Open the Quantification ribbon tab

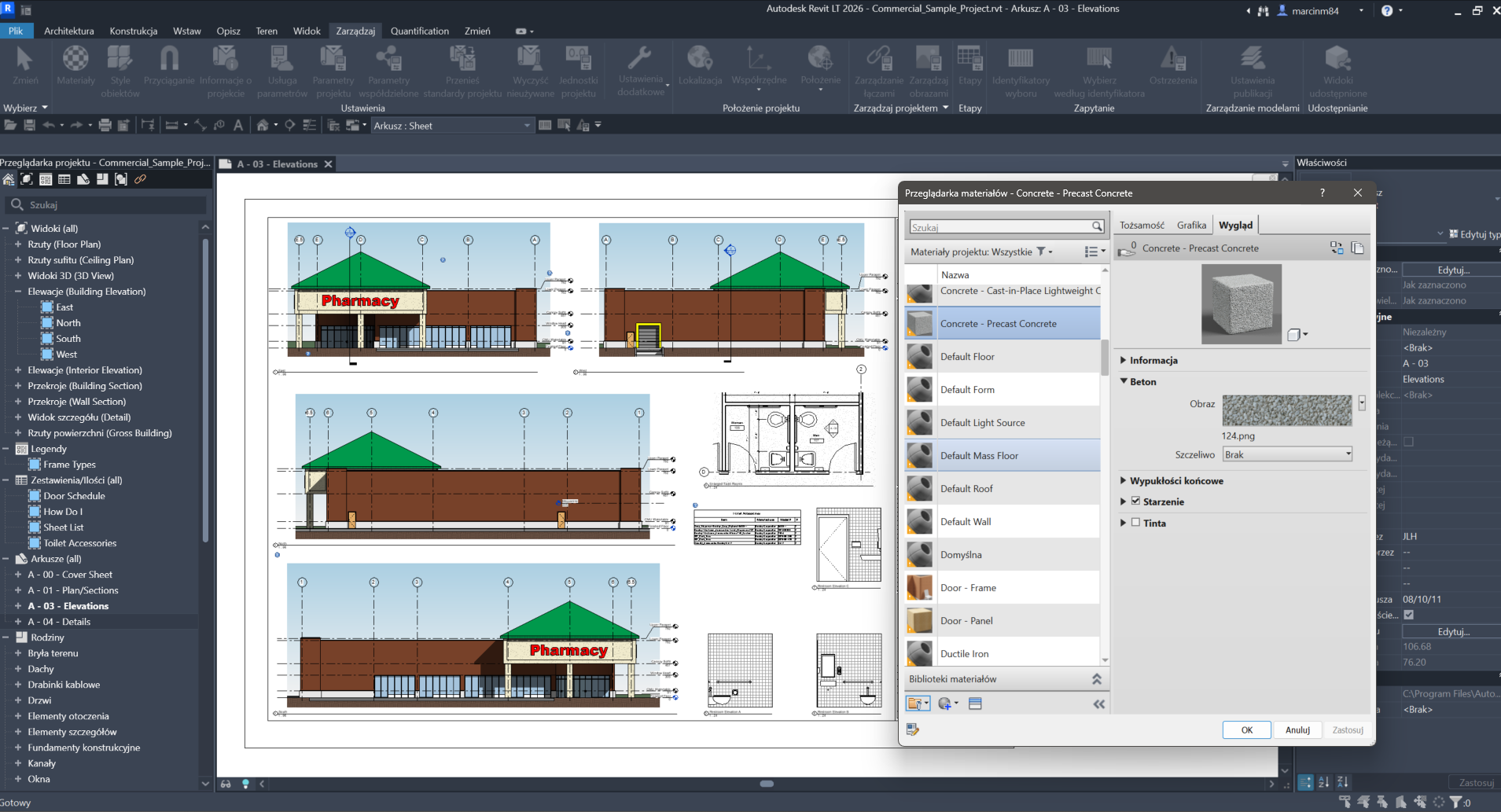point(420,31)
